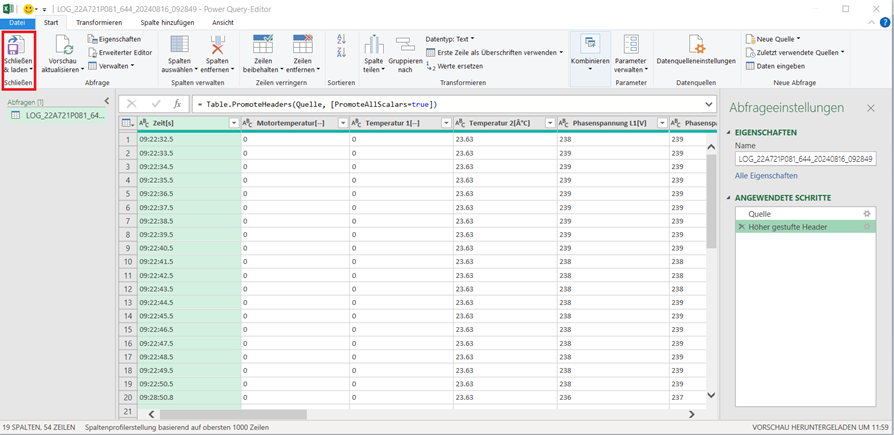Switch to the Transformieren tab
The width and height of the screenshot is (894, 435).
(x=99, y=22)
